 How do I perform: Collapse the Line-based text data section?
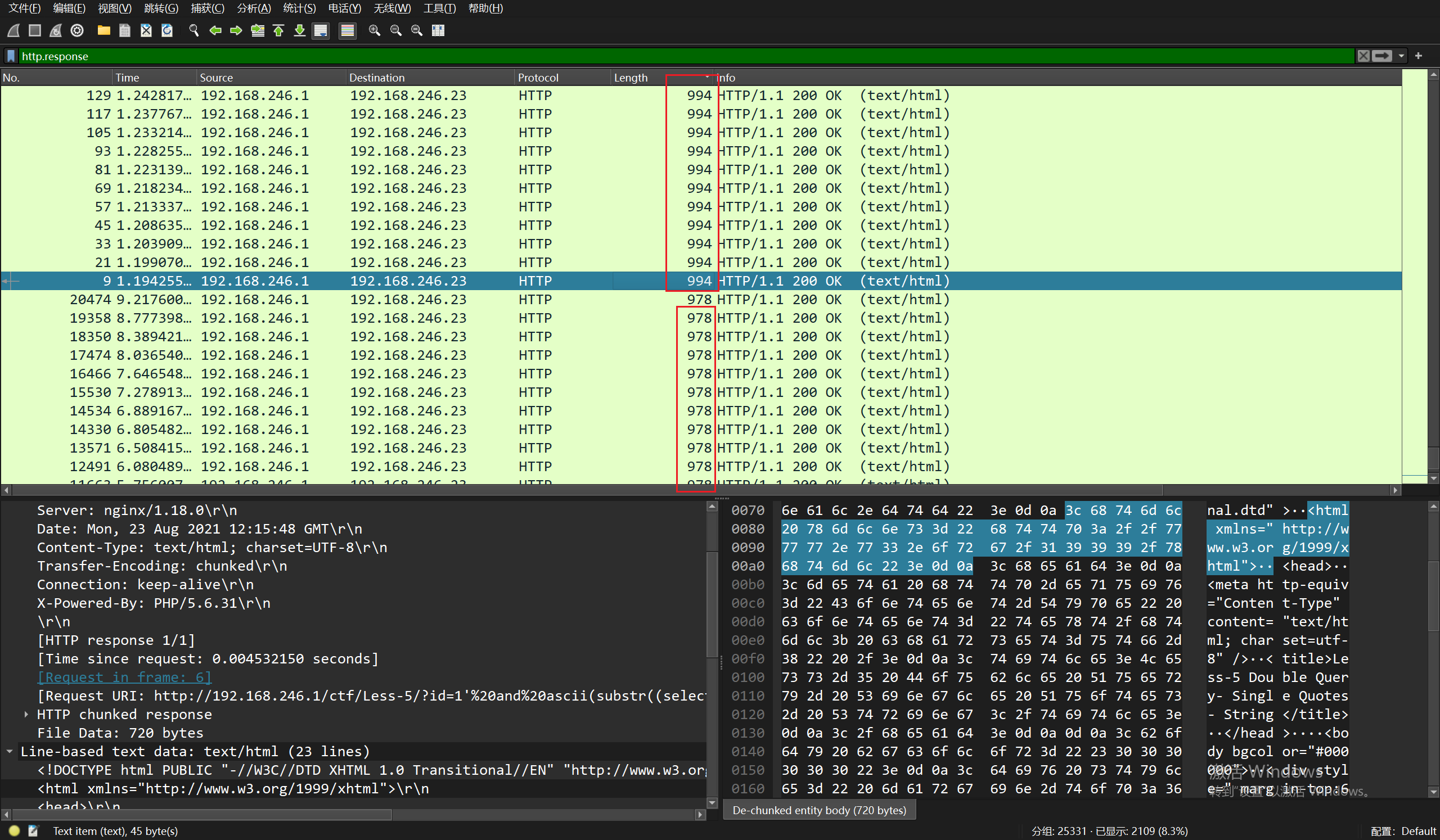pos(10,752)
